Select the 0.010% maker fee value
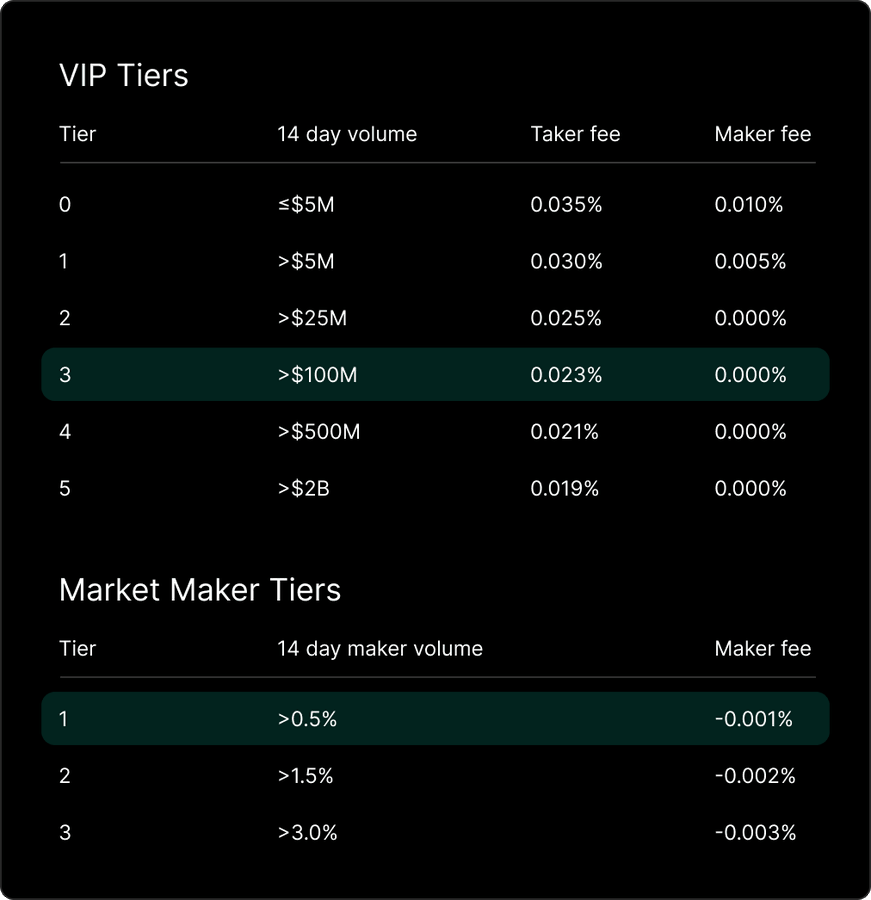Viewport: 871px width, 900px height. point(749,205)
